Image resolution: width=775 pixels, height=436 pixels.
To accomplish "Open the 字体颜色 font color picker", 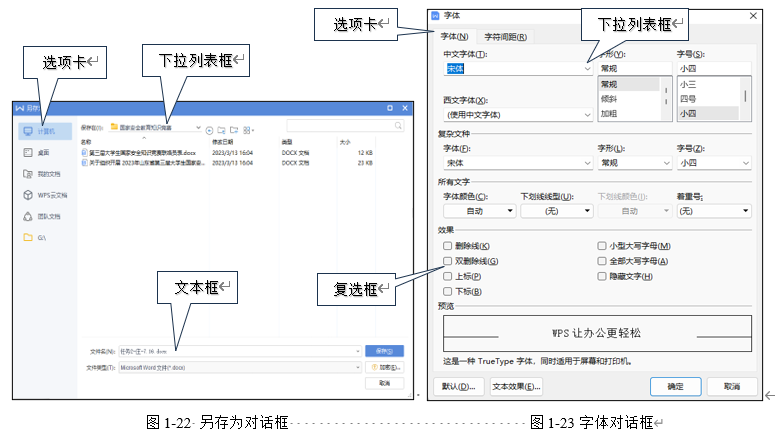I will (479, 211).
